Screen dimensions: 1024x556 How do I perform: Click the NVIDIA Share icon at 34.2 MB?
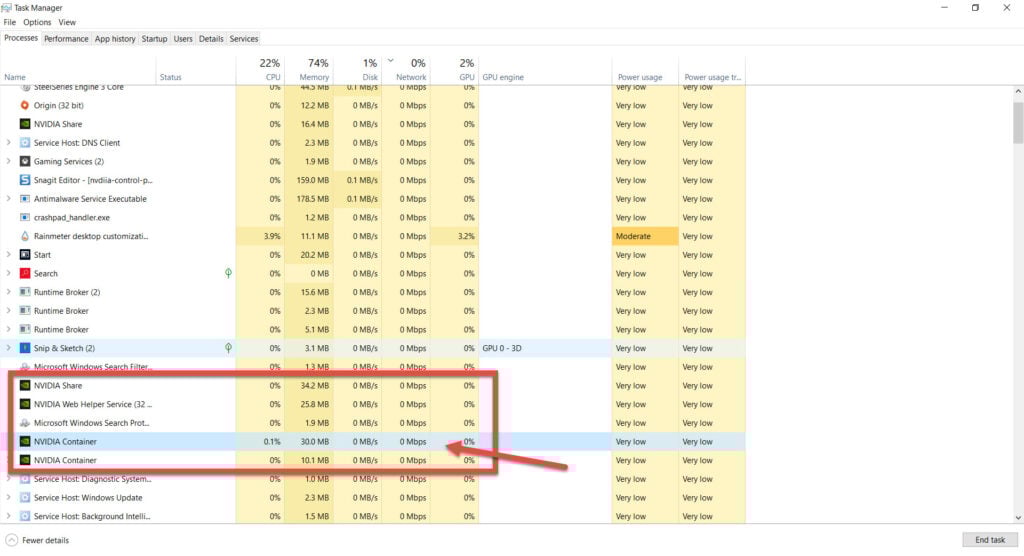point(25,385)
